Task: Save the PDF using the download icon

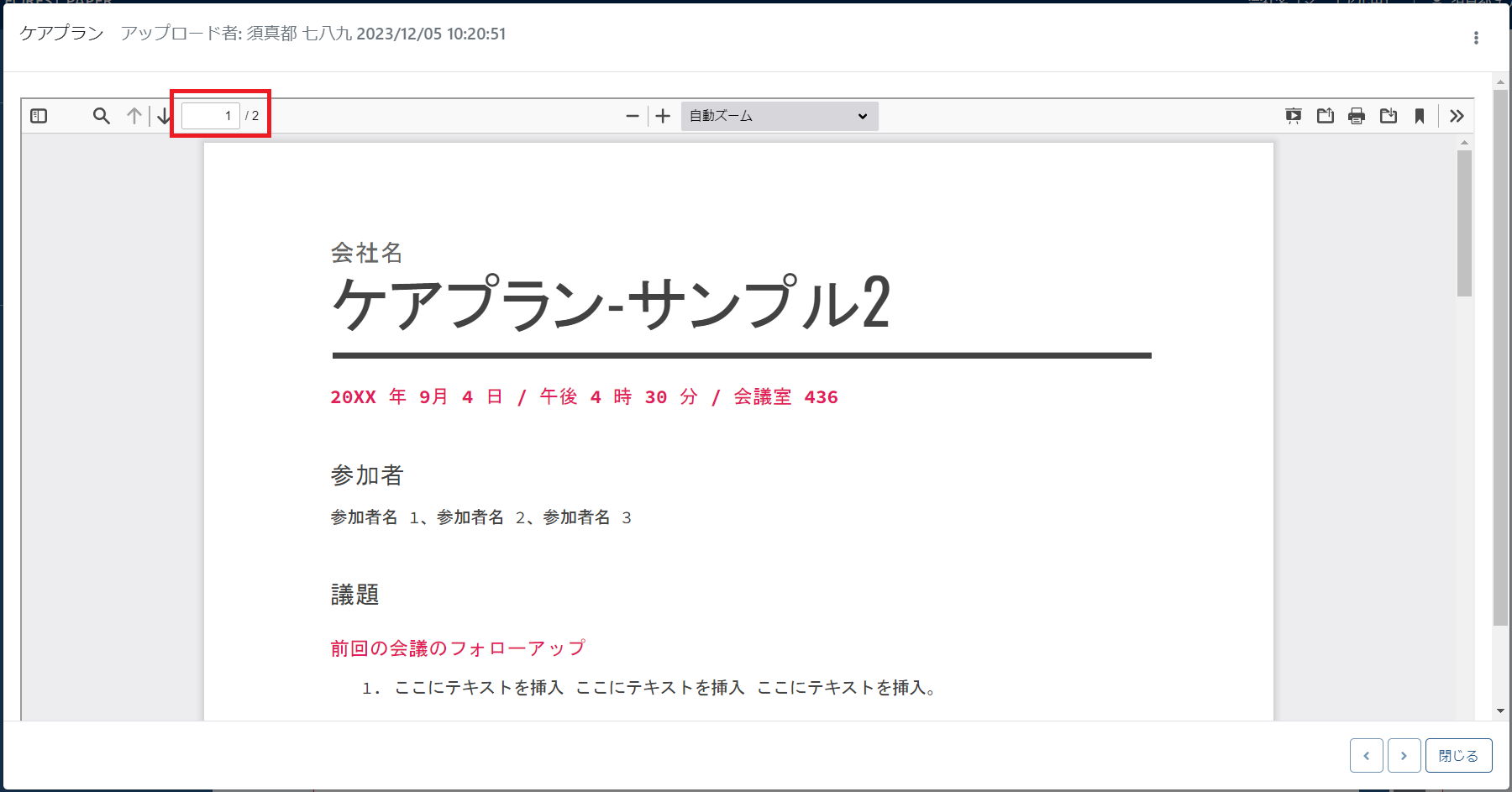Action: click(1389, 116)
